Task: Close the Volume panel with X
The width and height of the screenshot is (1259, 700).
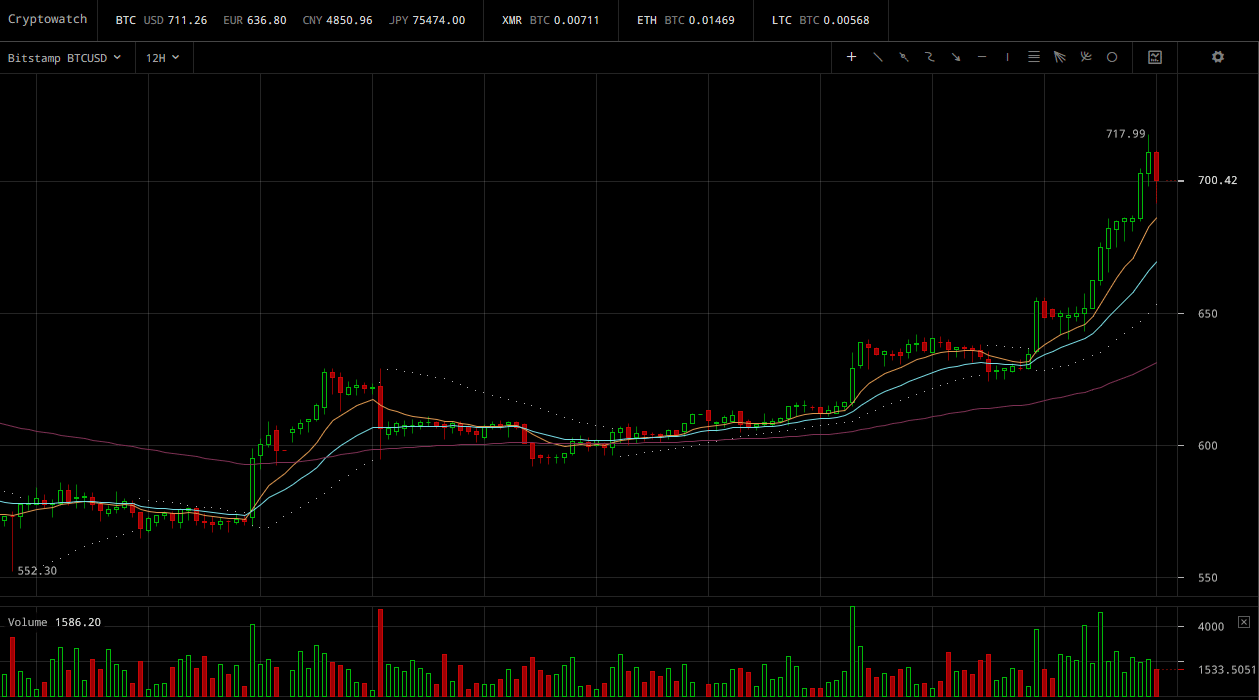Action: click(1244, 622)
